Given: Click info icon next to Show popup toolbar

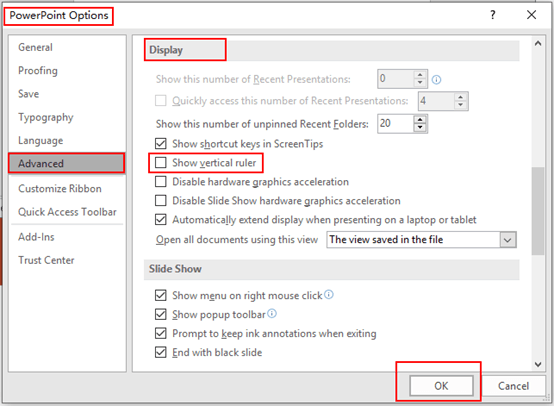Looking at the screenshot, I should click(x=272, y=313).
